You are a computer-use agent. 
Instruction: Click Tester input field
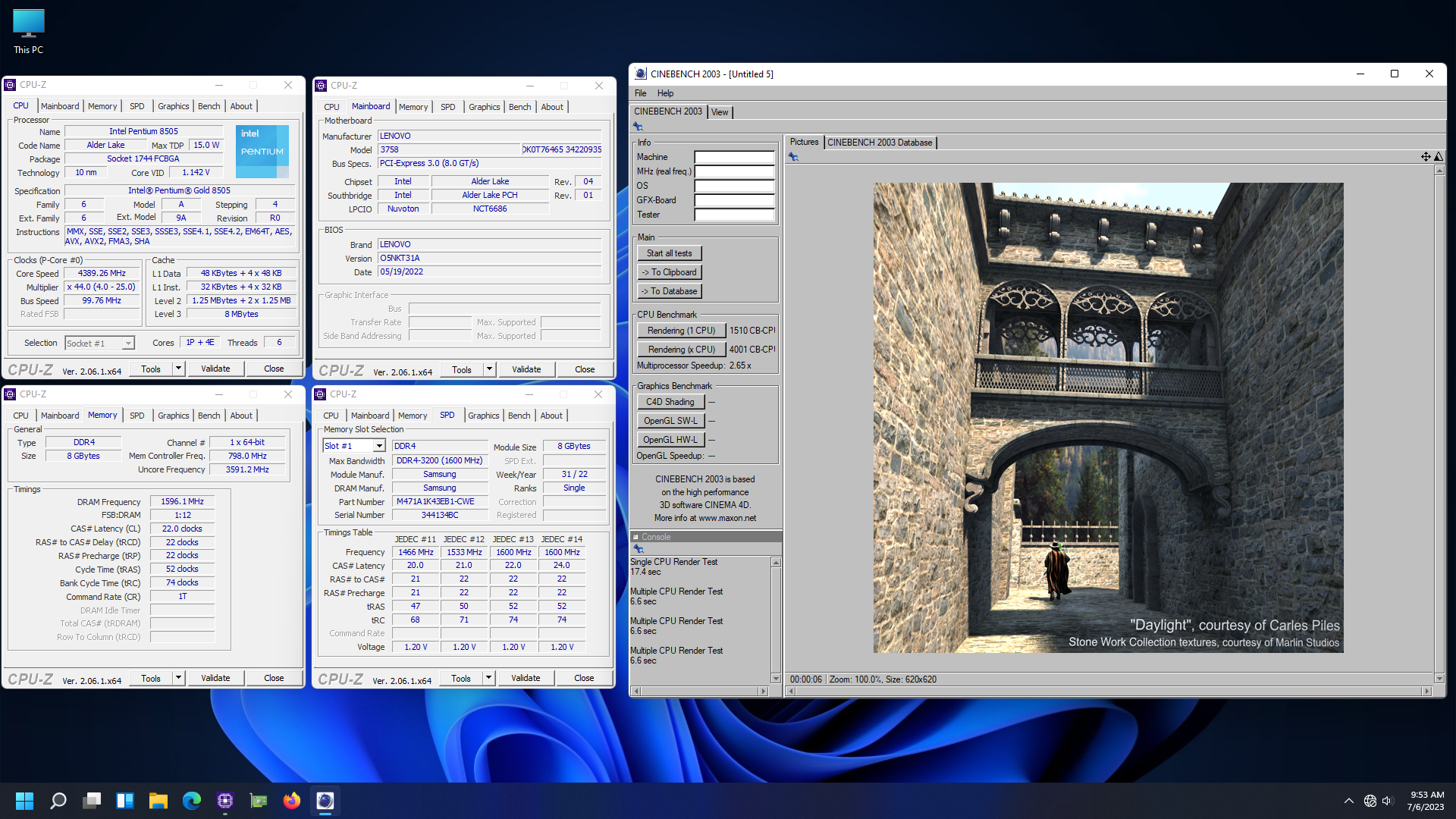[734, 215]
